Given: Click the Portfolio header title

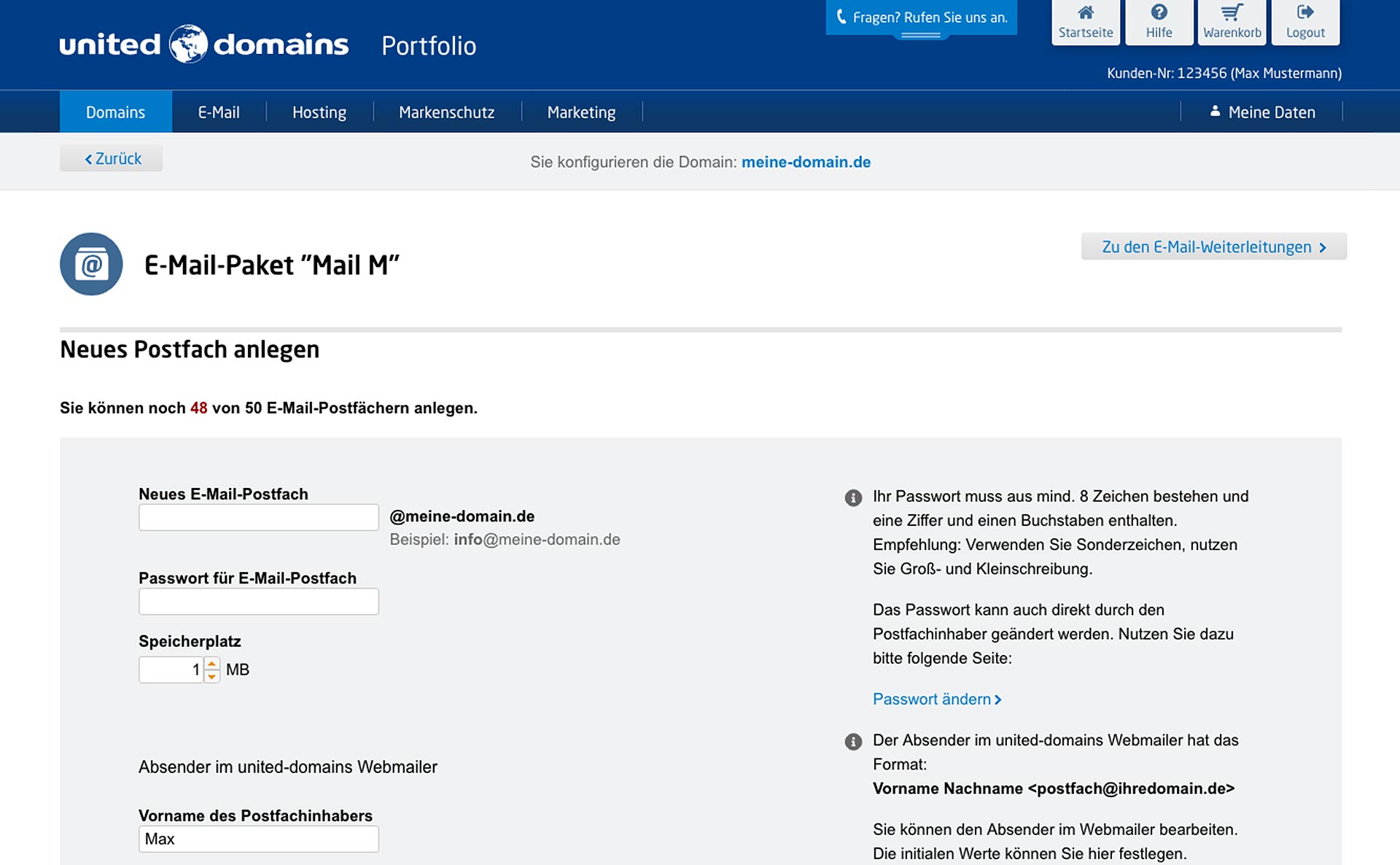Looking at the screenshot, I should tap(429, 45).
